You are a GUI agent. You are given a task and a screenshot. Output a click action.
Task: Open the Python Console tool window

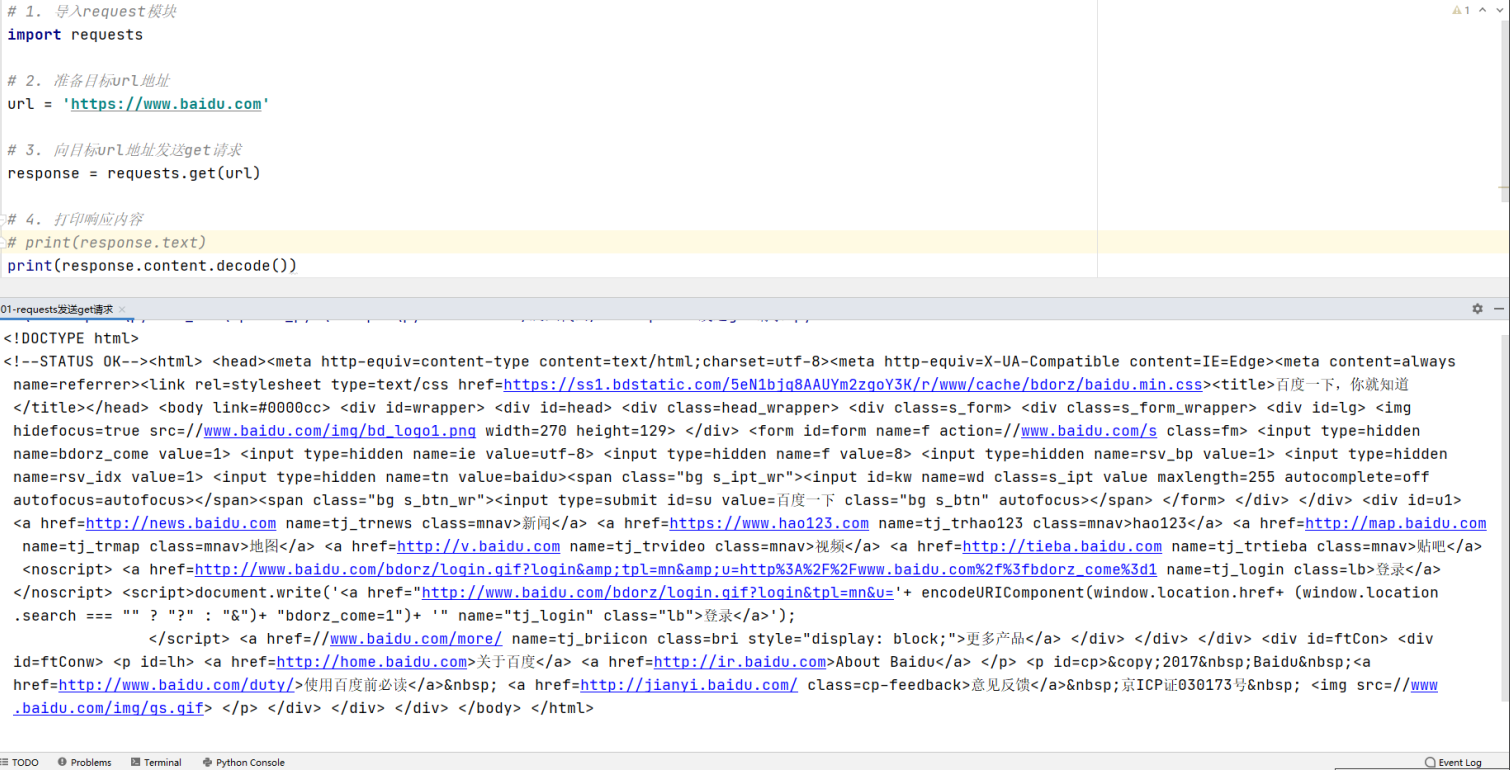click(x=243, y=762)
